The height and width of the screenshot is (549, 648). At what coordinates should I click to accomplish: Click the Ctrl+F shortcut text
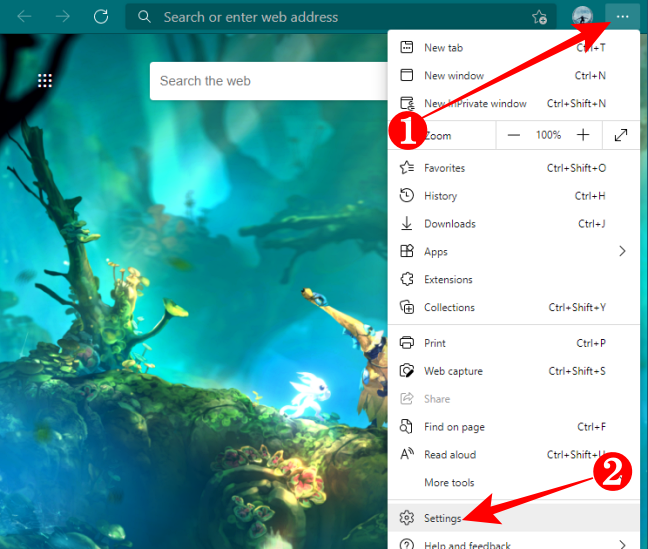point(591,427)
